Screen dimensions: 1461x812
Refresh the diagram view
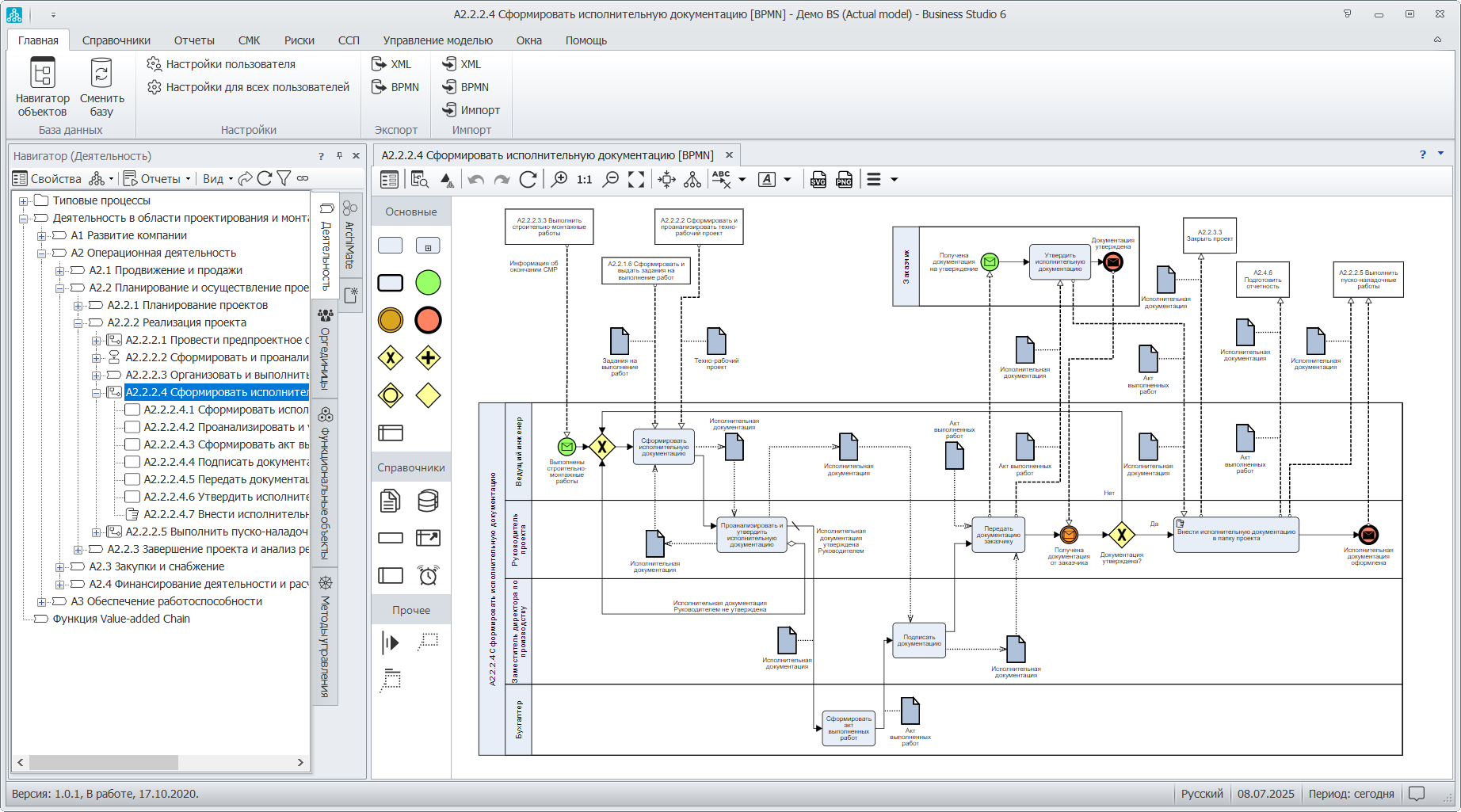click(528, 180)
